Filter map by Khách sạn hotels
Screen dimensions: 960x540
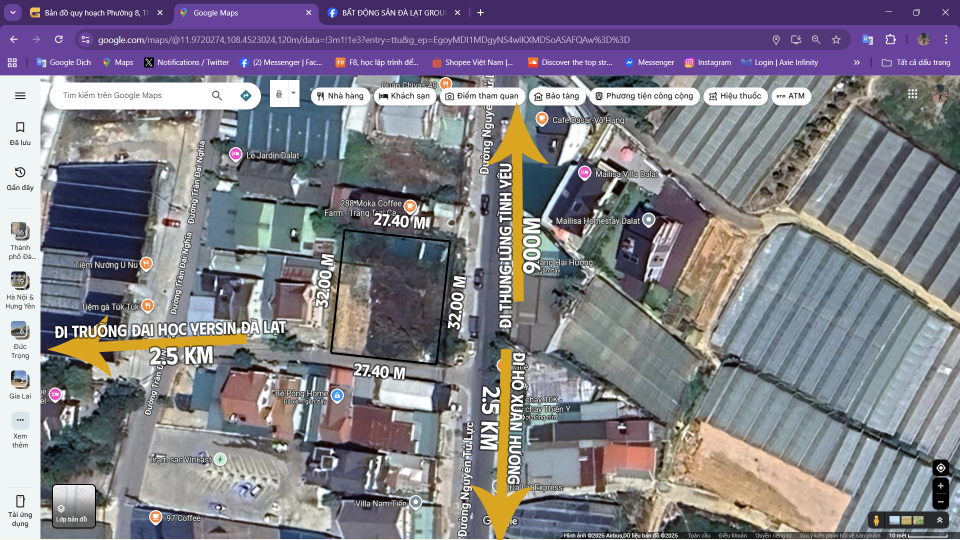[404, 96]
